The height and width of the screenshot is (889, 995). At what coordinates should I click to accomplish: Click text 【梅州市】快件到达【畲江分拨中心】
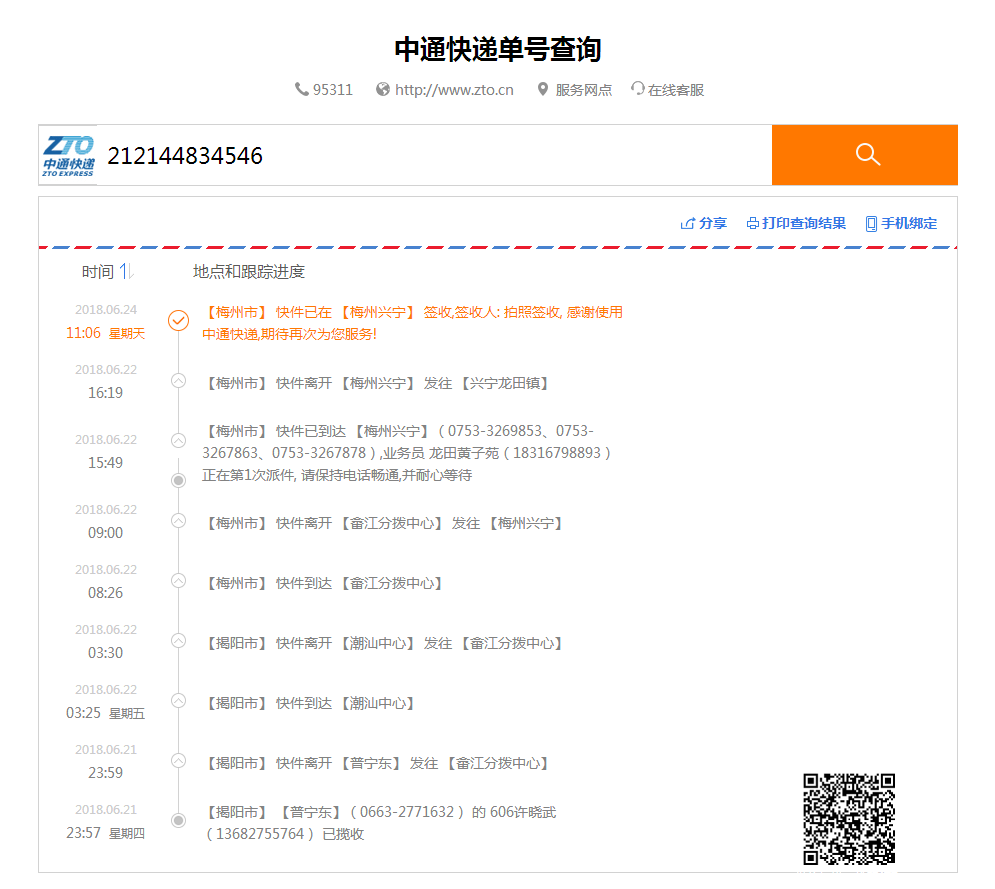pyautogui.click(x=322, y=583)
